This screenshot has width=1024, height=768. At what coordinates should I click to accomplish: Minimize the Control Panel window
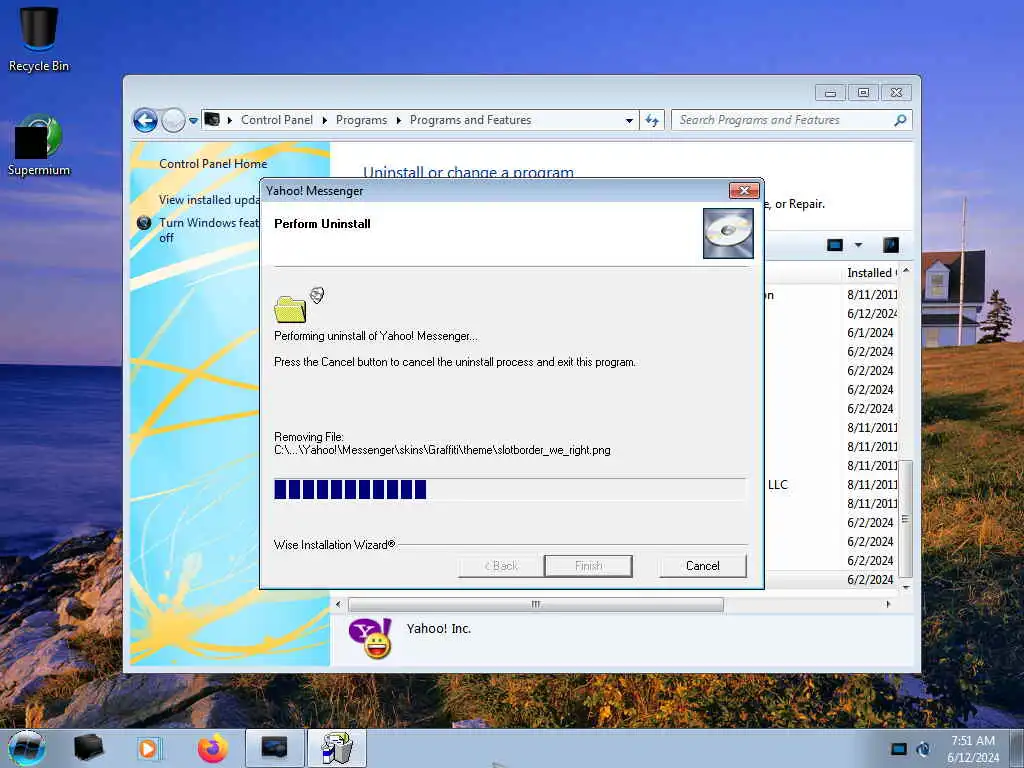click(x=830, y=93)
